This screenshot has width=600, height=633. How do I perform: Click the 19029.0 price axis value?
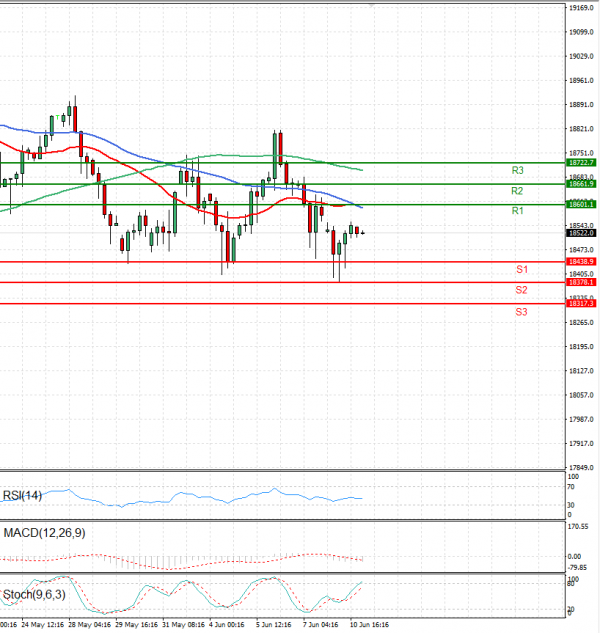coord(581,56)
